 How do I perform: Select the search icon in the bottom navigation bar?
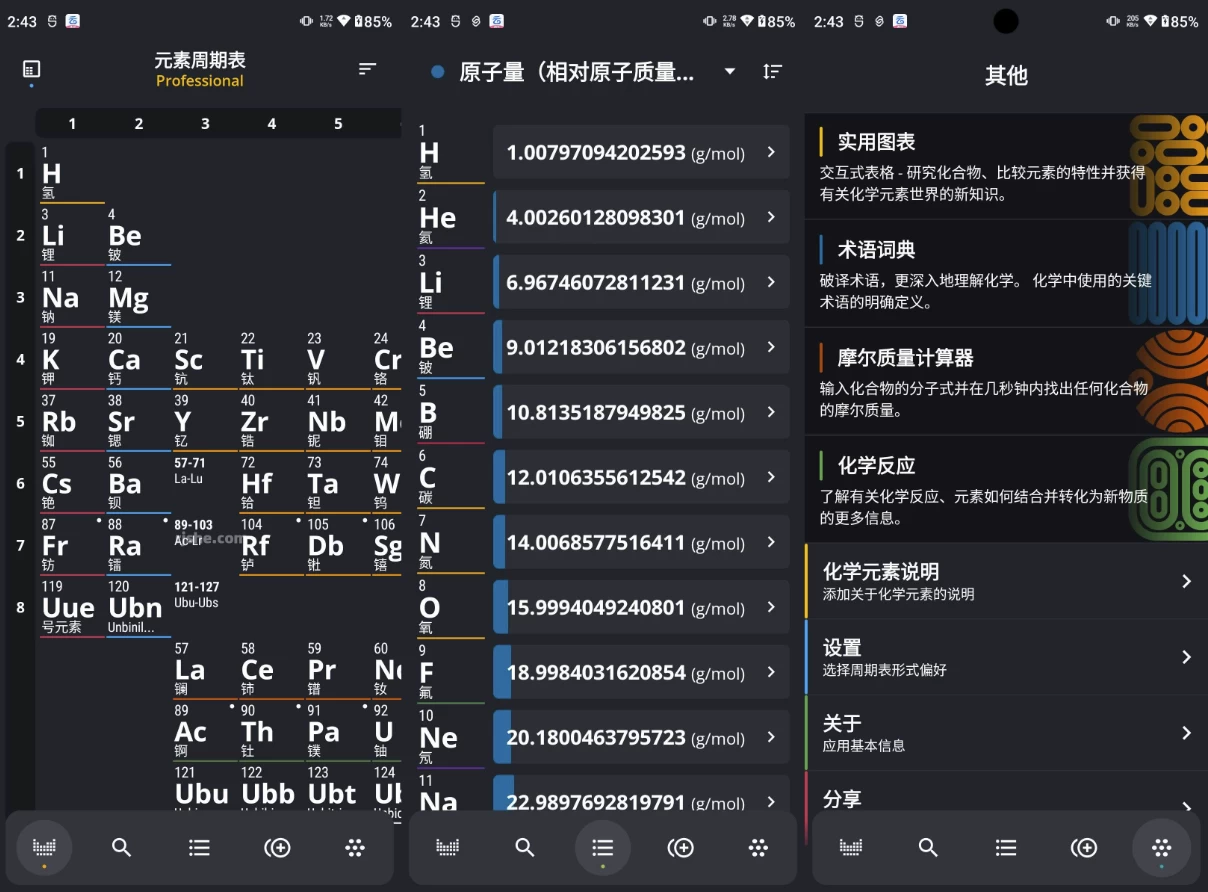pyautogui.click(x=121, y=847)
